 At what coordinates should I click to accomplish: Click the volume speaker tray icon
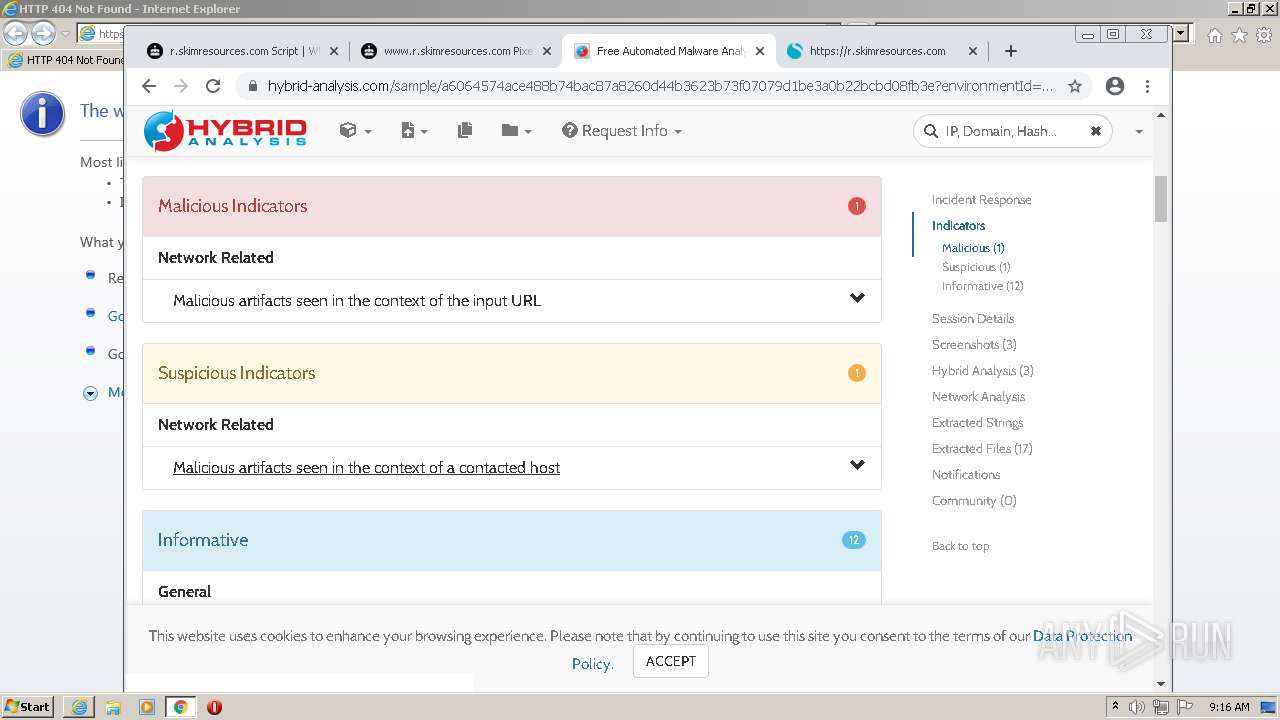coord(1137,707)
